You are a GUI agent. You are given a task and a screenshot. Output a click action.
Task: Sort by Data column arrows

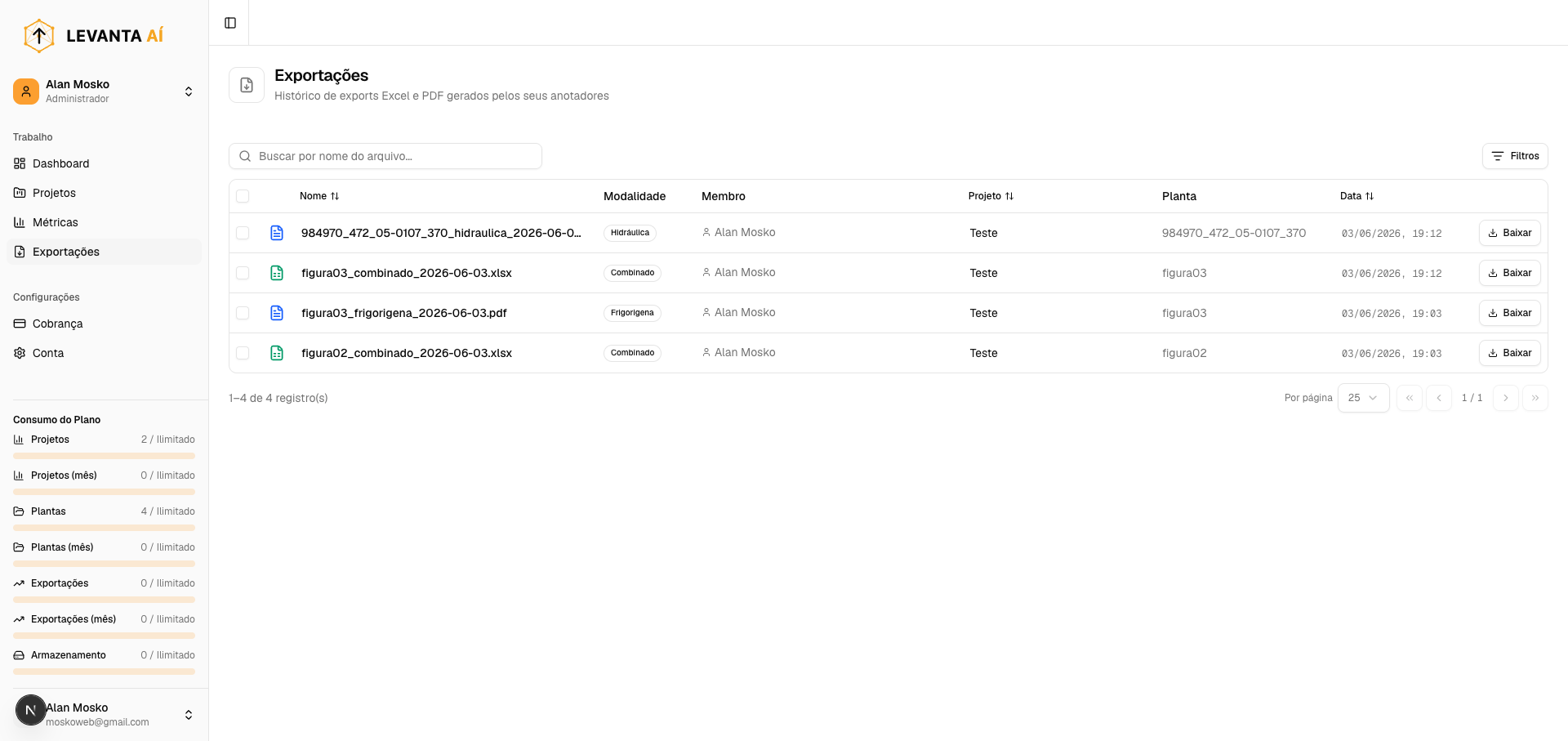[1370, 196]
